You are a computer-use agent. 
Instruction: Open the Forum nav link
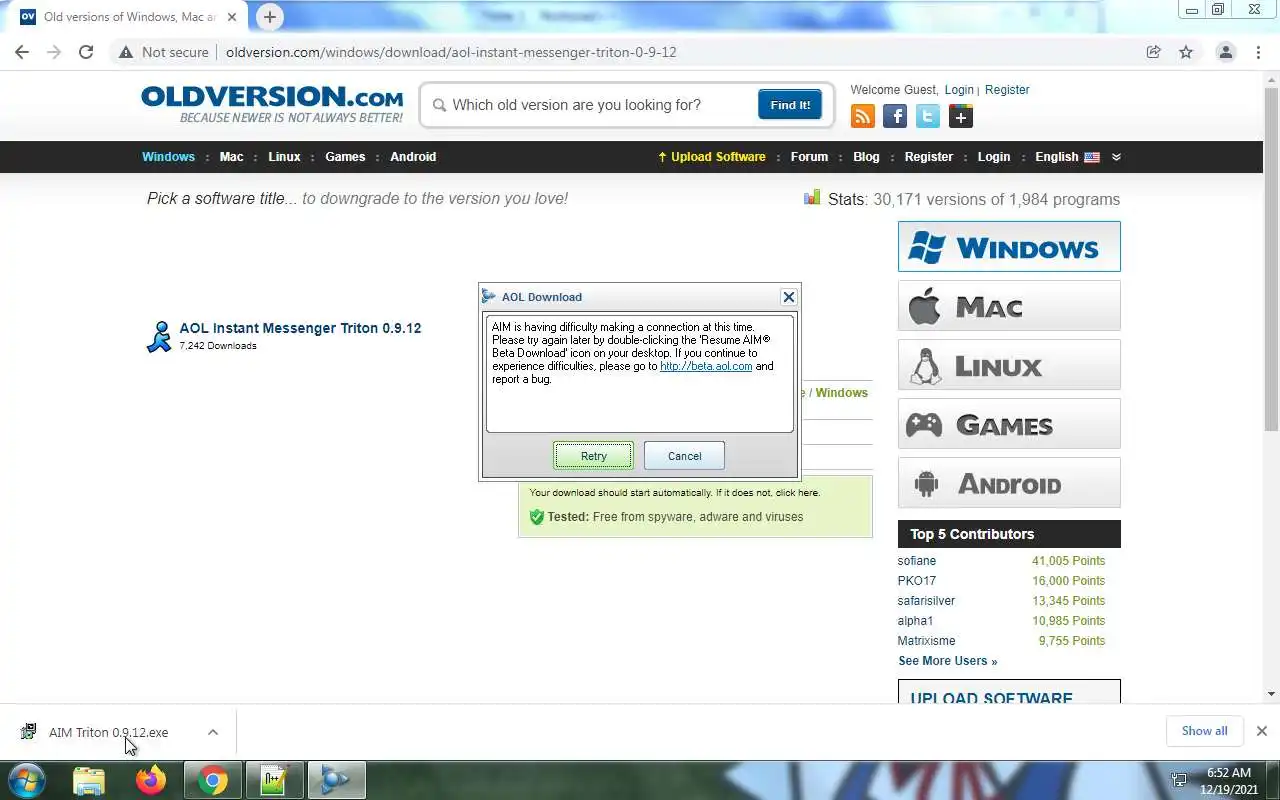(x=809, y=157)
